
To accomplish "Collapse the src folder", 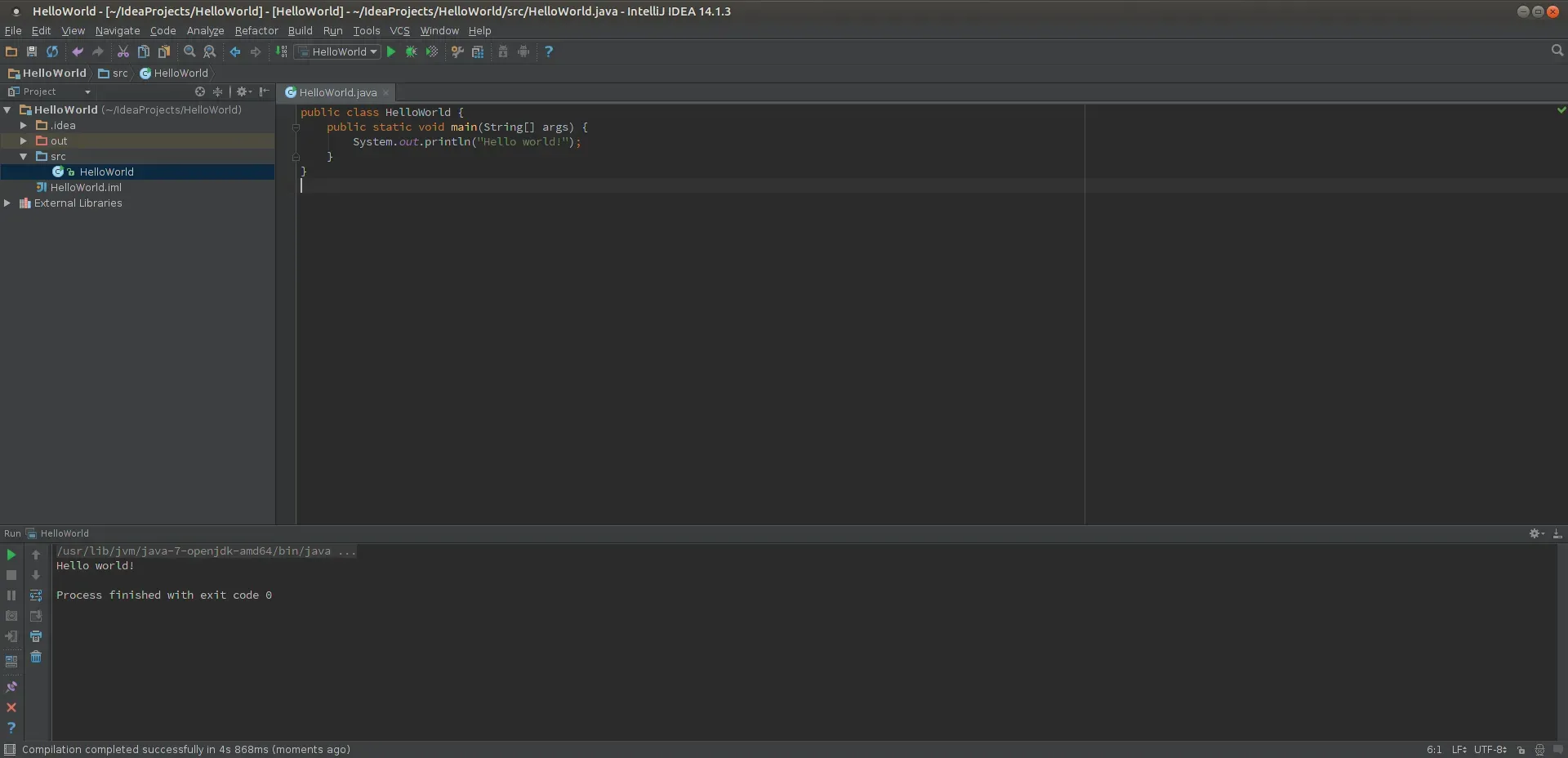I will [24, 157].
